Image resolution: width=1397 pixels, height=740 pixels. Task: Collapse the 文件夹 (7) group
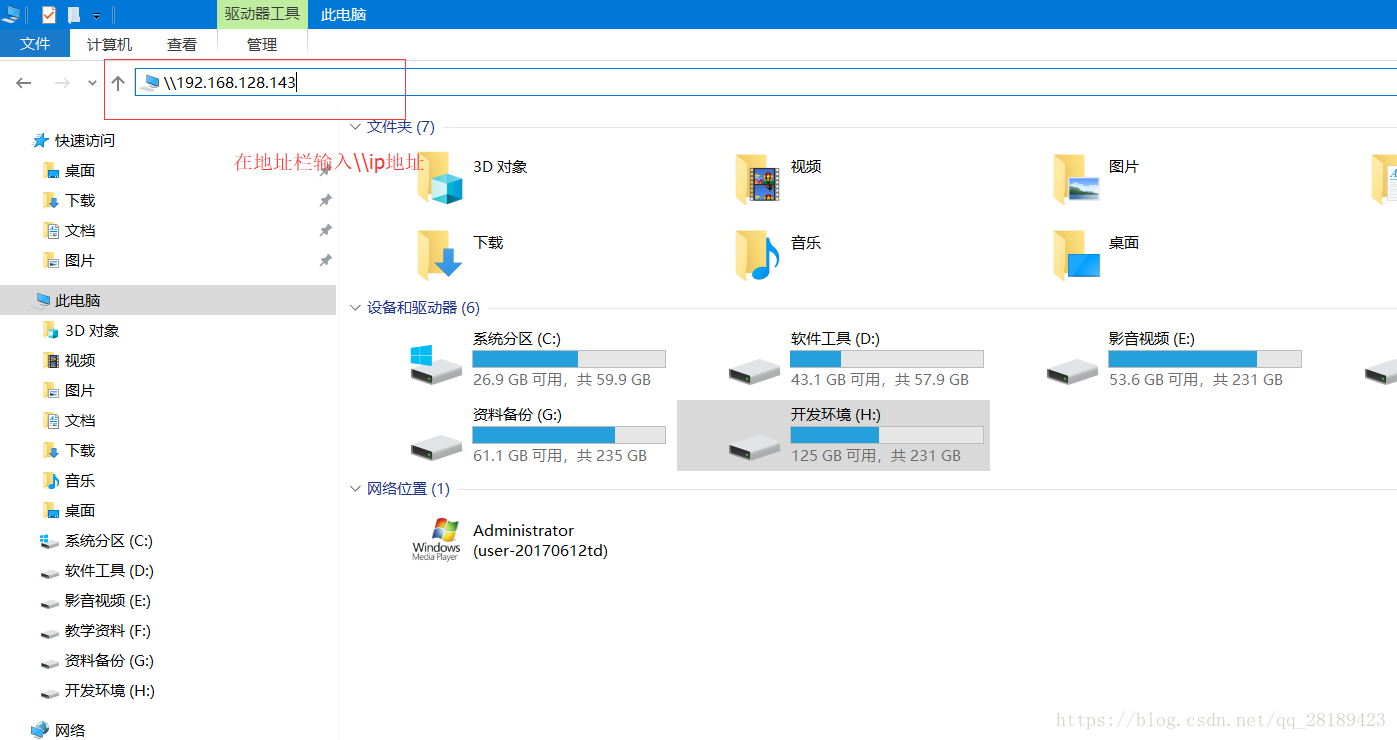[x=355, y=127]
